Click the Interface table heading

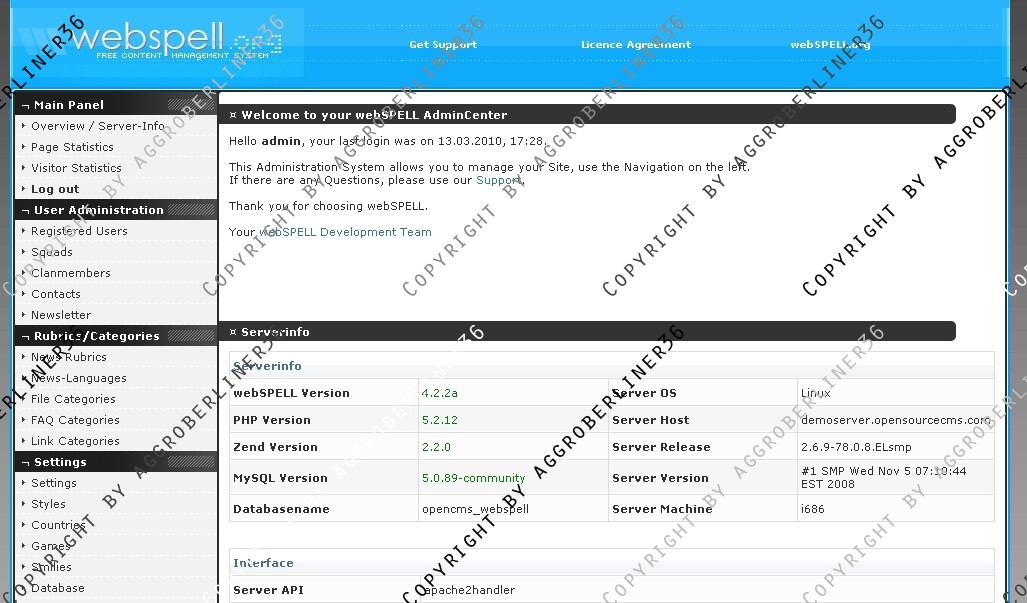point(263,562)
